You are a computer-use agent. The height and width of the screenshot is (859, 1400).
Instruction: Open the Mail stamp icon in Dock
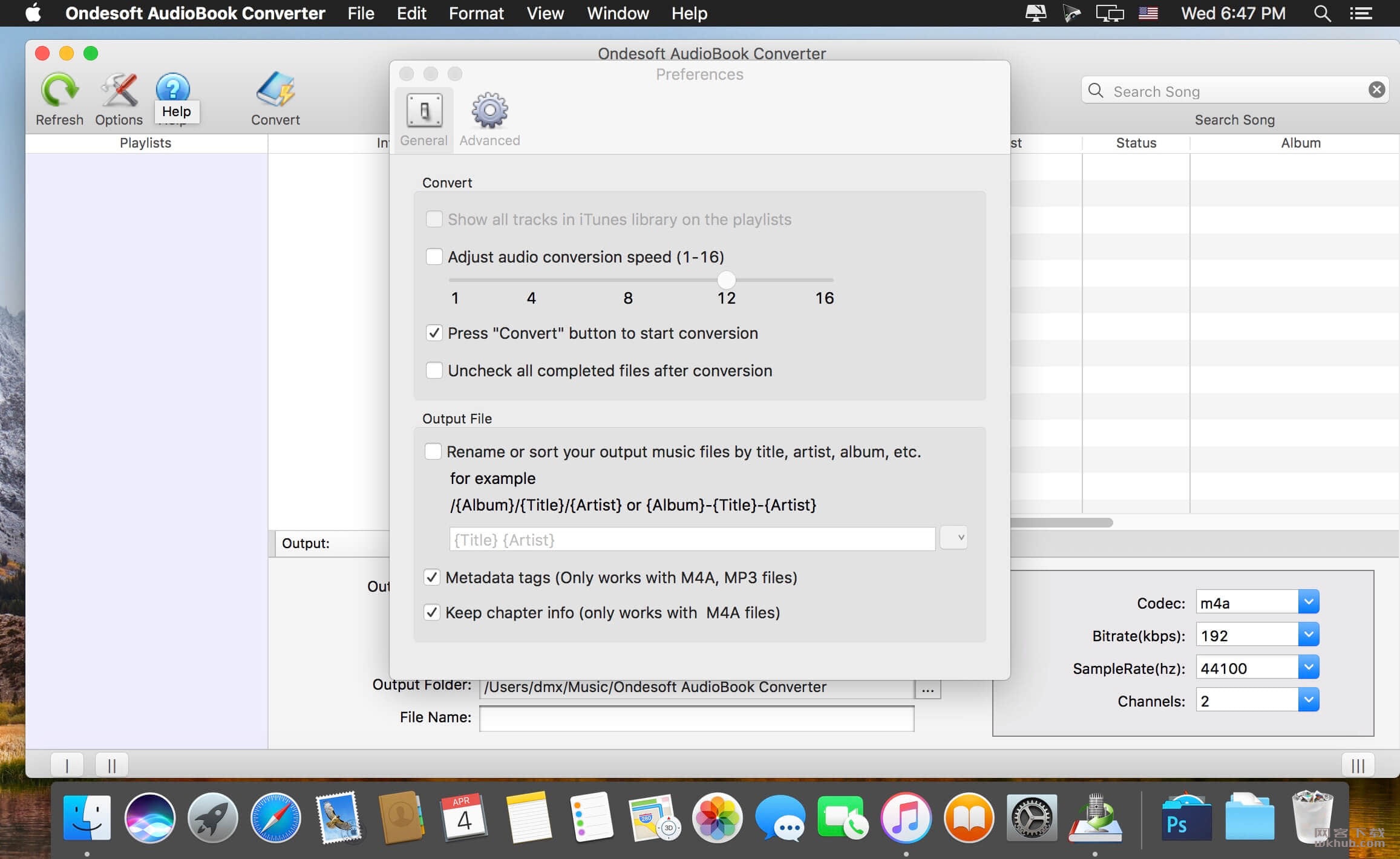339,818
